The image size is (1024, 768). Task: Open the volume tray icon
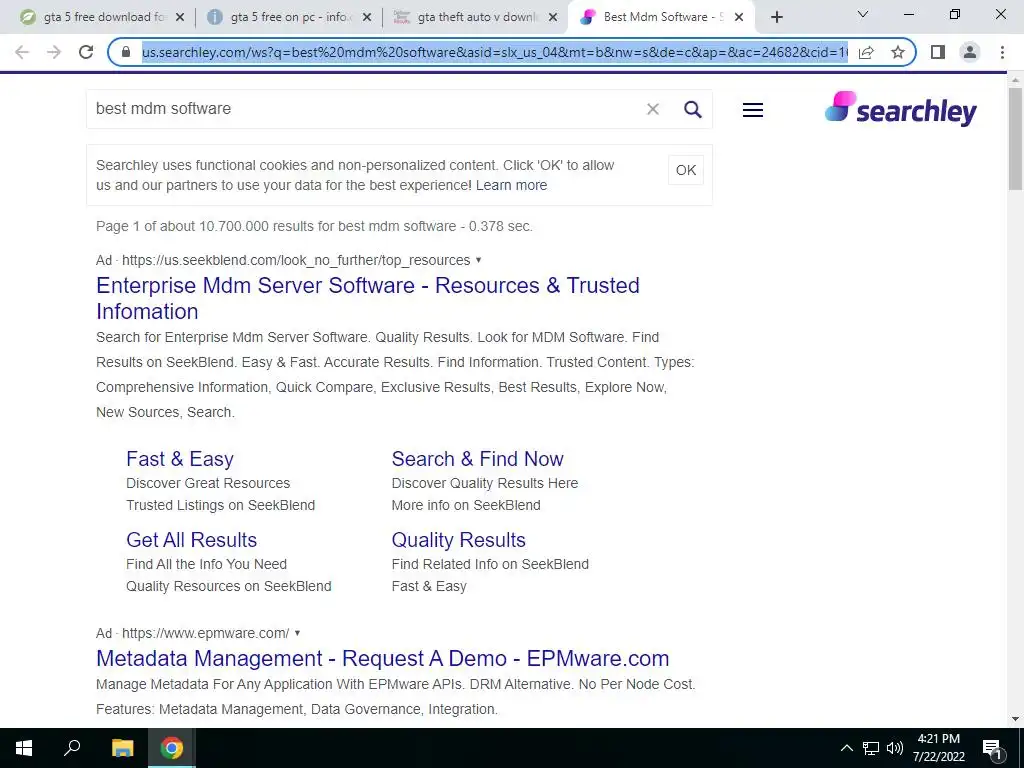[894, 748]
